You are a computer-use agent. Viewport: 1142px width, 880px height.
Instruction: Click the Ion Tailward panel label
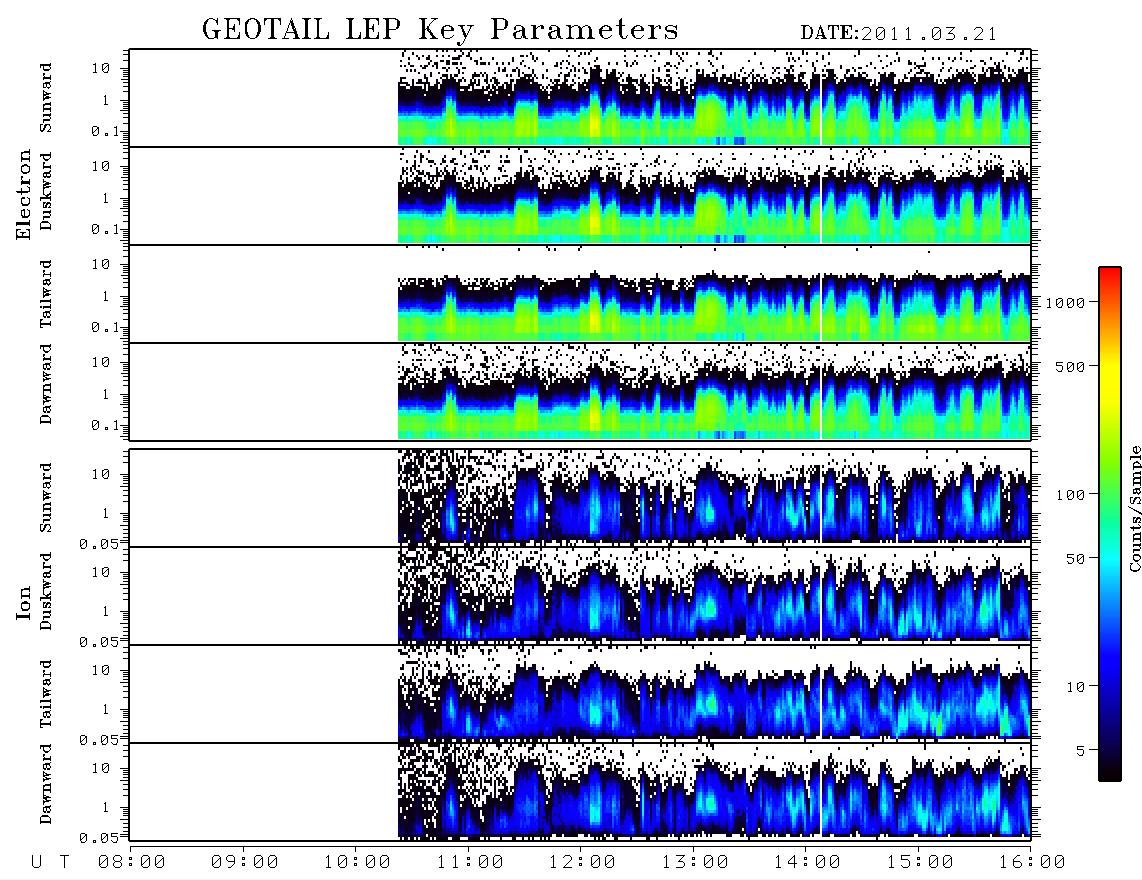(x=46, y=694)
